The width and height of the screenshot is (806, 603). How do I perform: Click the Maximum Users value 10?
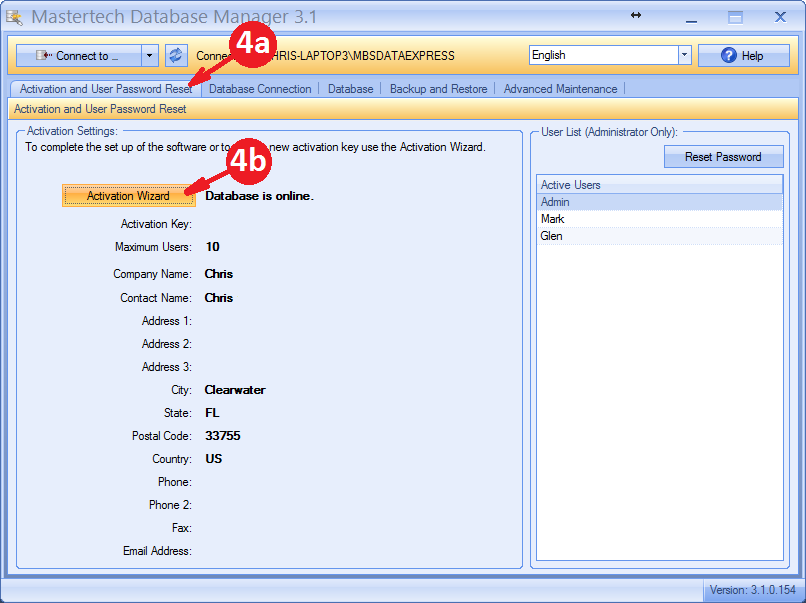click(x=212, y=247)
